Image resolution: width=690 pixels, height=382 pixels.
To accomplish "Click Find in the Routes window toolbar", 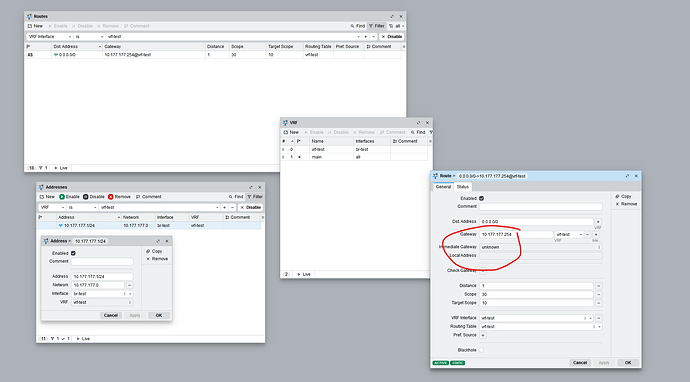I will pos(358,26).
